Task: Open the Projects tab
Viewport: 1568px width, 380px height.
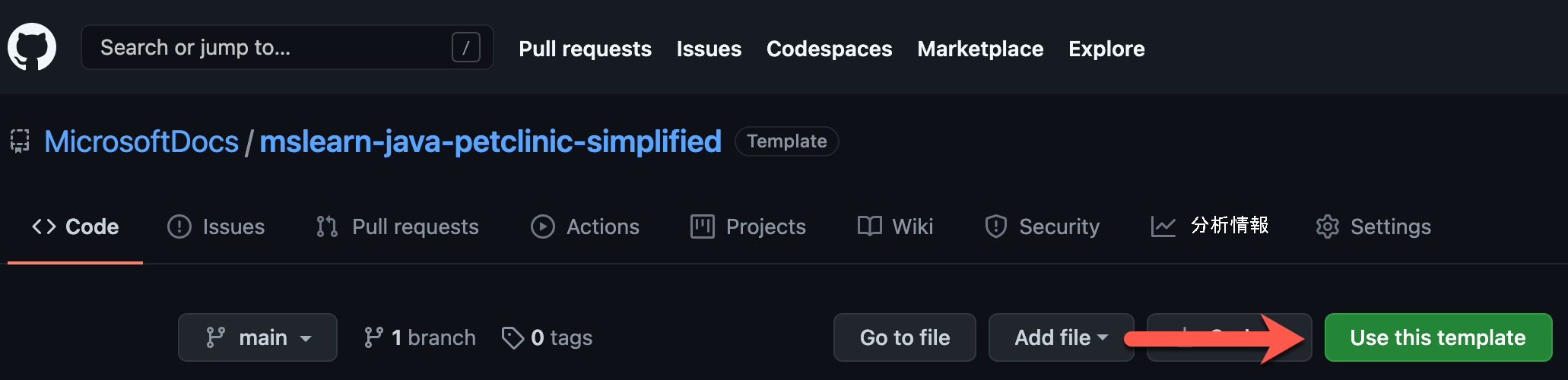Action: pos(748,226)
